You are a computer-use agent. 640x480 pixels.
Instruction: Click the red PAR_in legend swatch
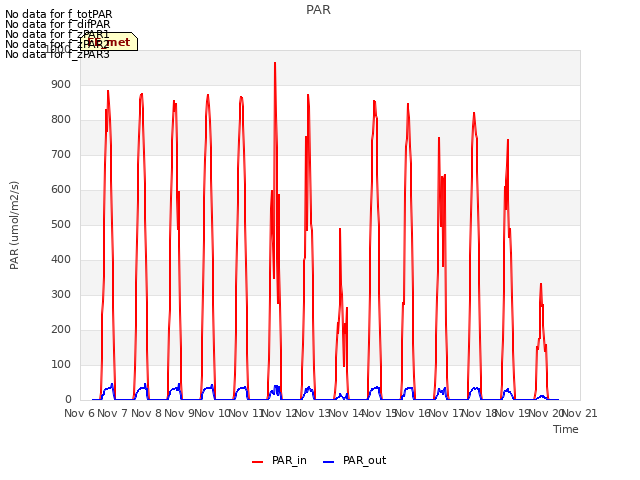pyautogui.click(x=258, y=462)
